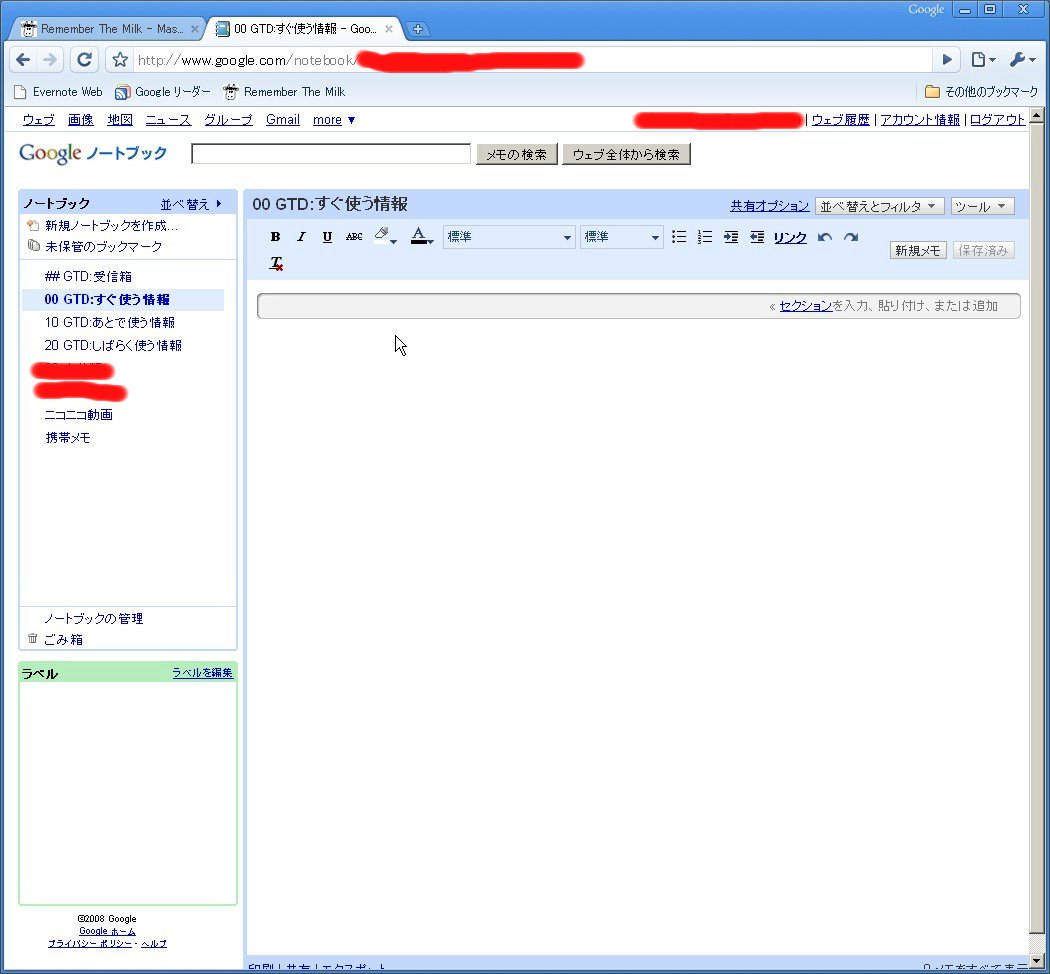Reload the page
1050x974 pixels.
pos(84,60)
